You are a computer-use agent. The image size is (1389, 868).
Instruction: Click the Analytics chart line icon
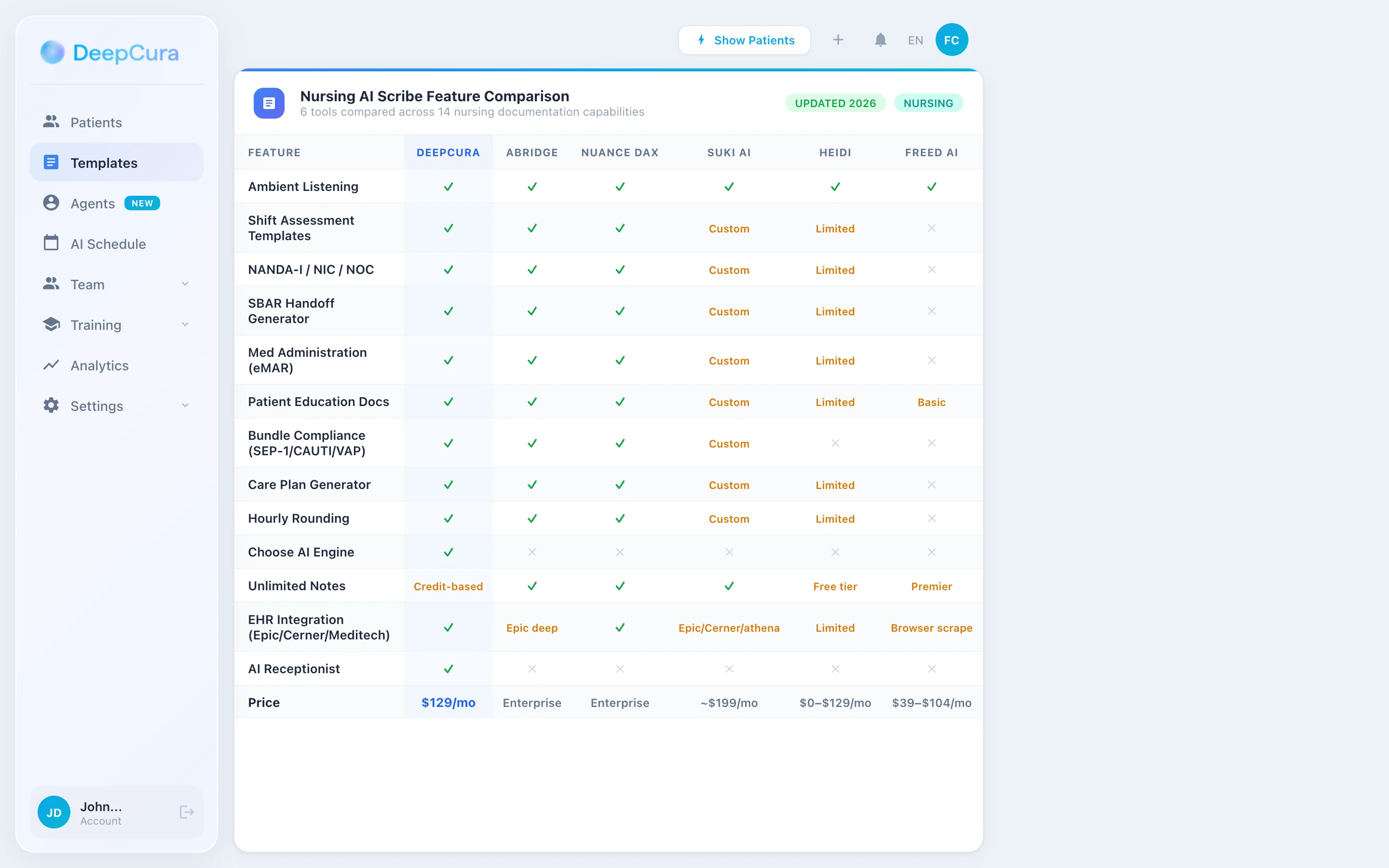click(x=51, y=365)
